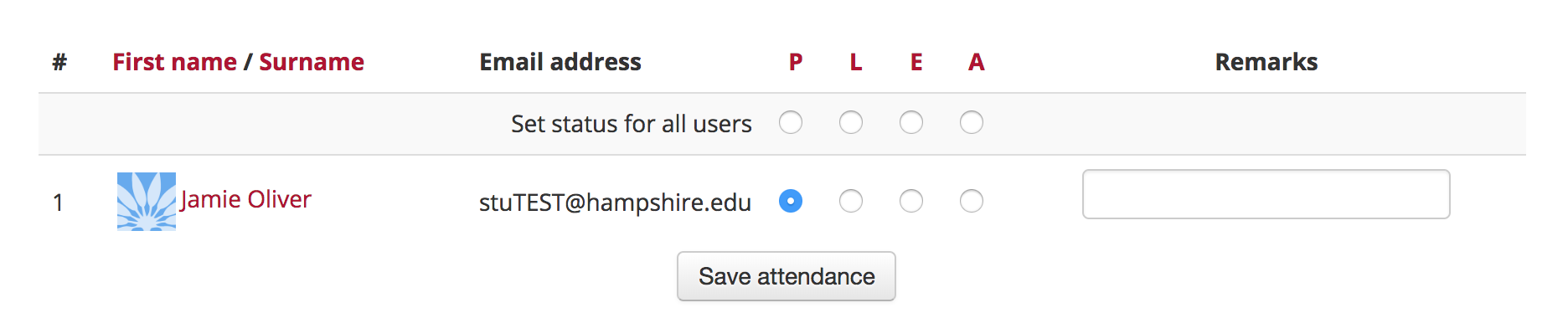Mark Jamie Oliver as E
This screenshot has height=313, width=1568.
[911, 201]
